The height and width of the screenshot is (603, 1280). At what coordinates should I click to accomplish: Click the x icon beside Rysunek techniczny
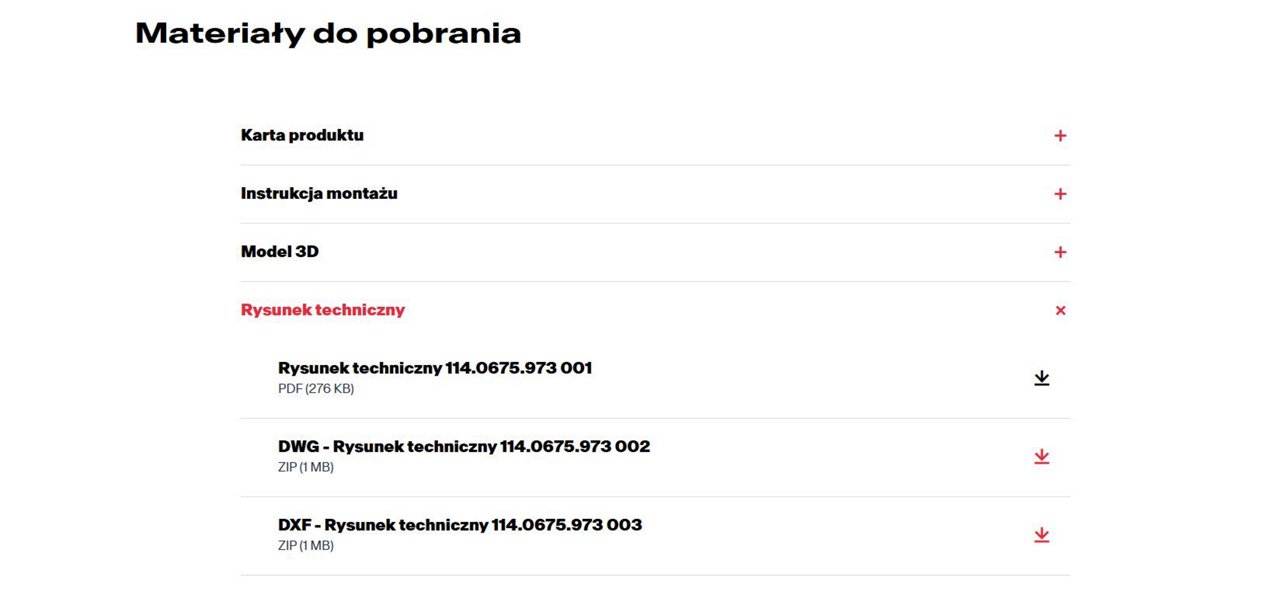(x=1060, y=310)
